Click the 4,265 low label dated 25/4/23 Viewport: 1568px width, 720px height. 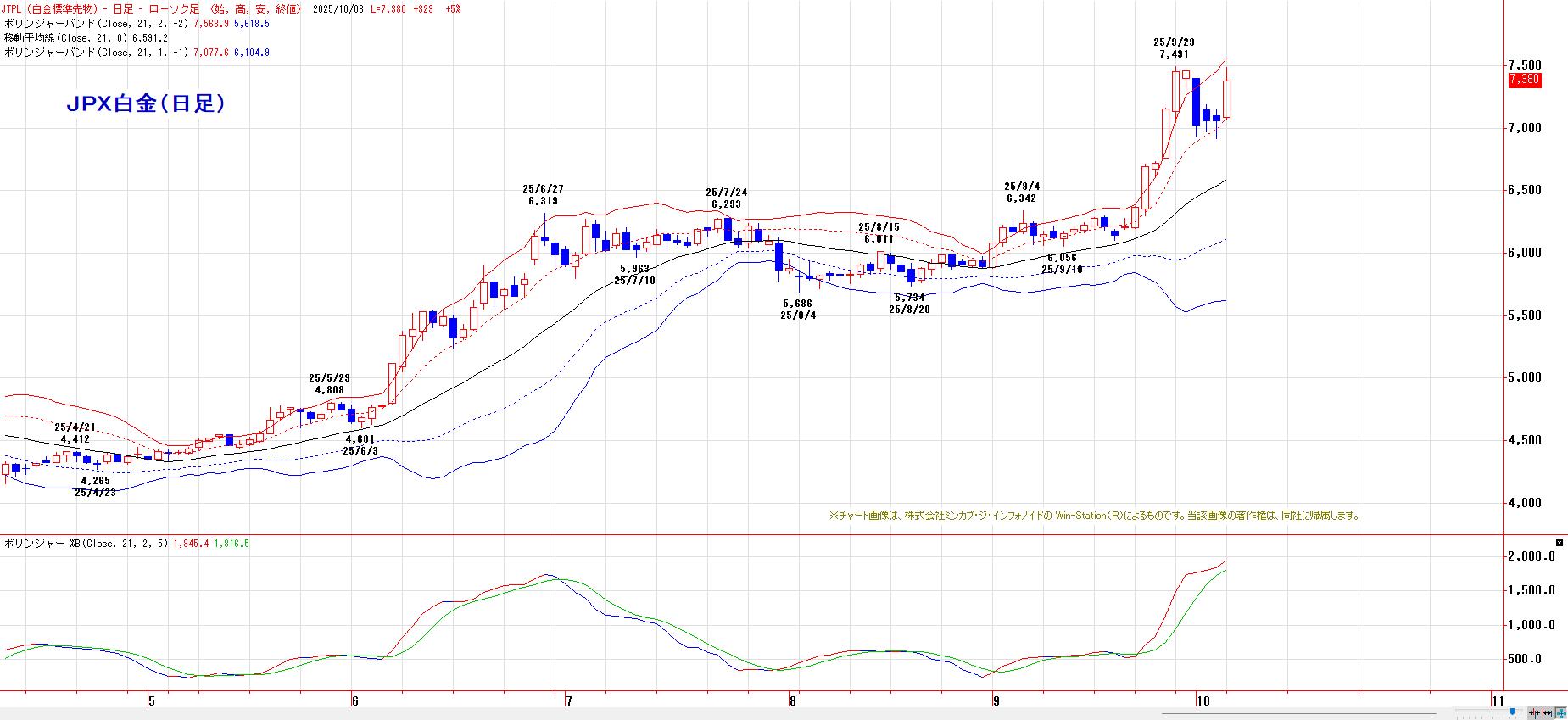[95, 481]
